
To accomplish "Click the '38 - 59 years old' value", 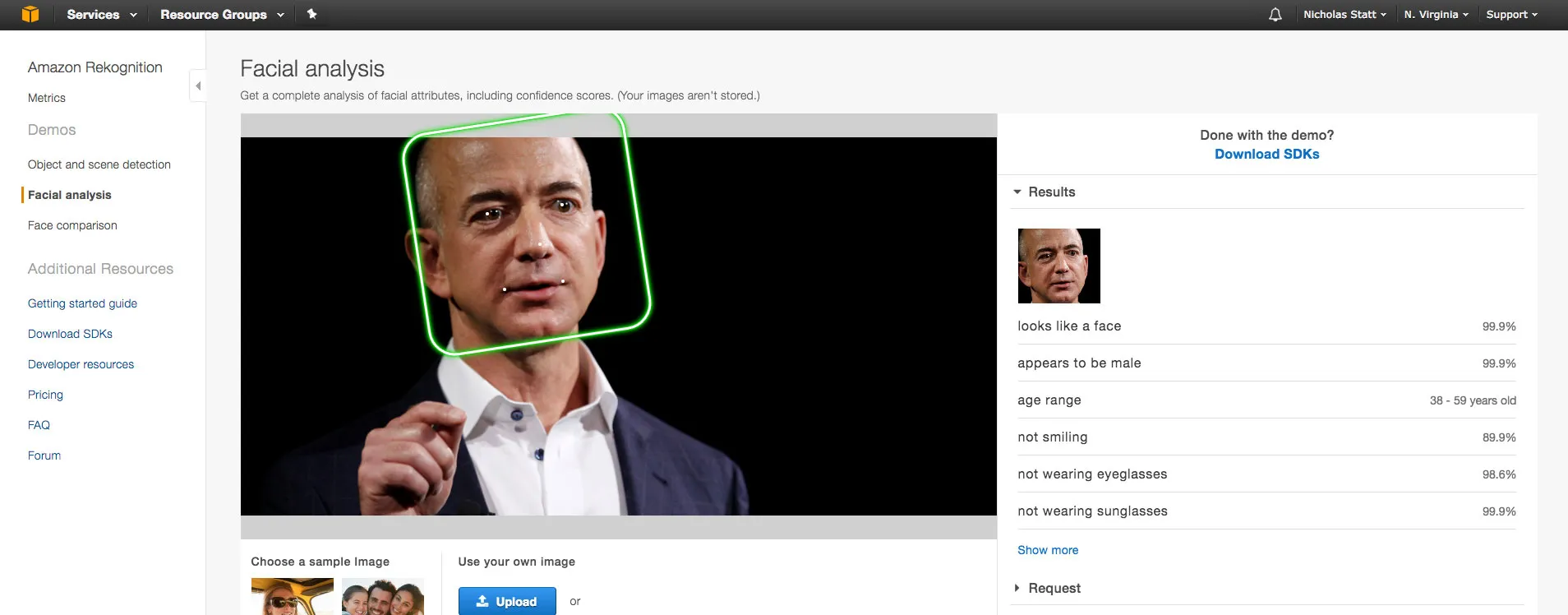I will tap(1473, 400).
